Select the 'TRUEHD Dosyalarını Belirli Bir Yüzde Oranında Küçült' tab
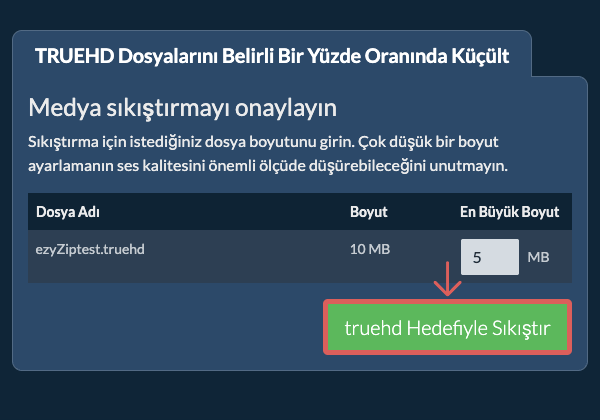Viewport: 600px width, 420px height. point(272,56)
